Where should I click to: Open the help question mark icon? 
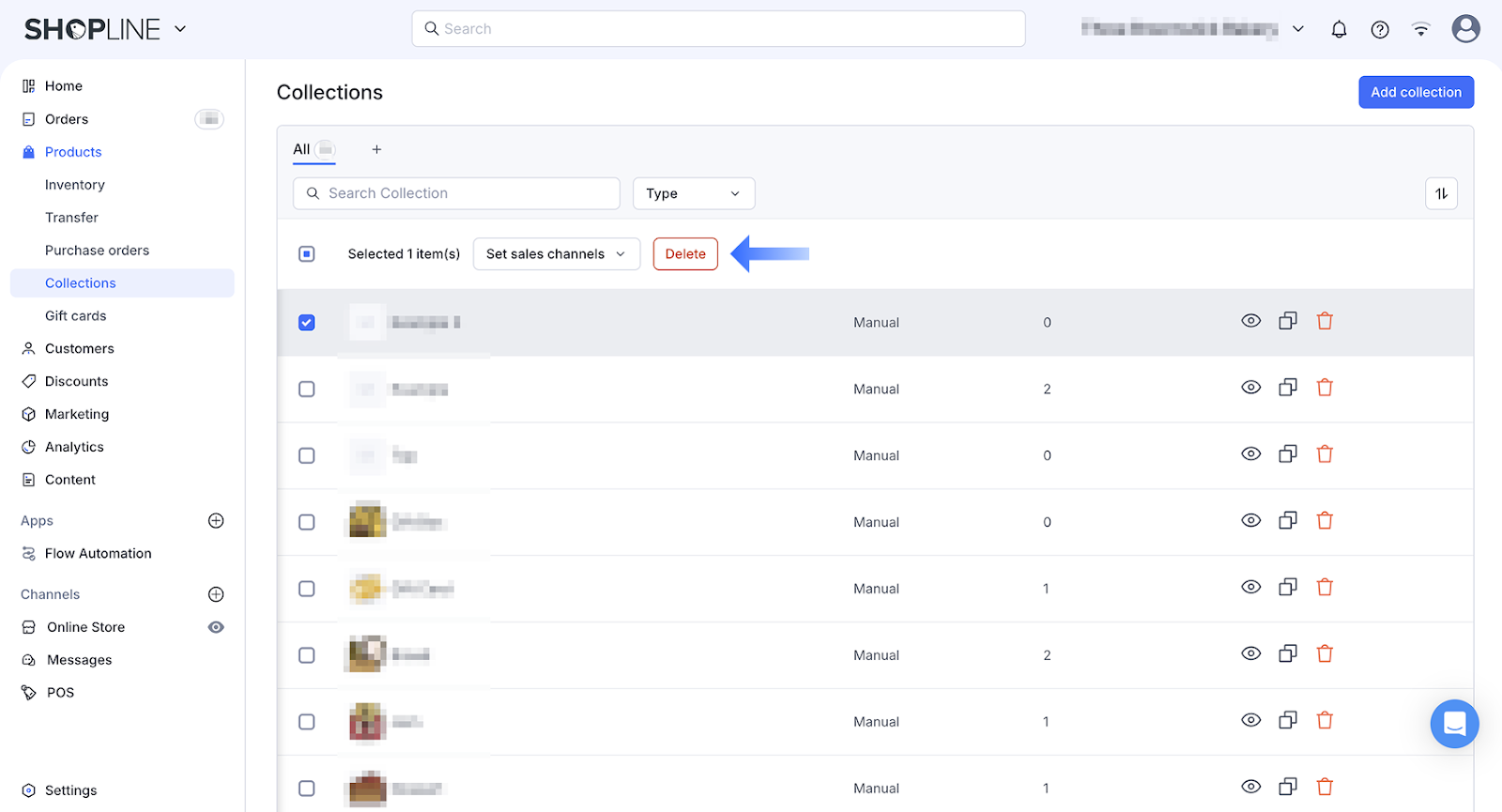click(1380, 29)
